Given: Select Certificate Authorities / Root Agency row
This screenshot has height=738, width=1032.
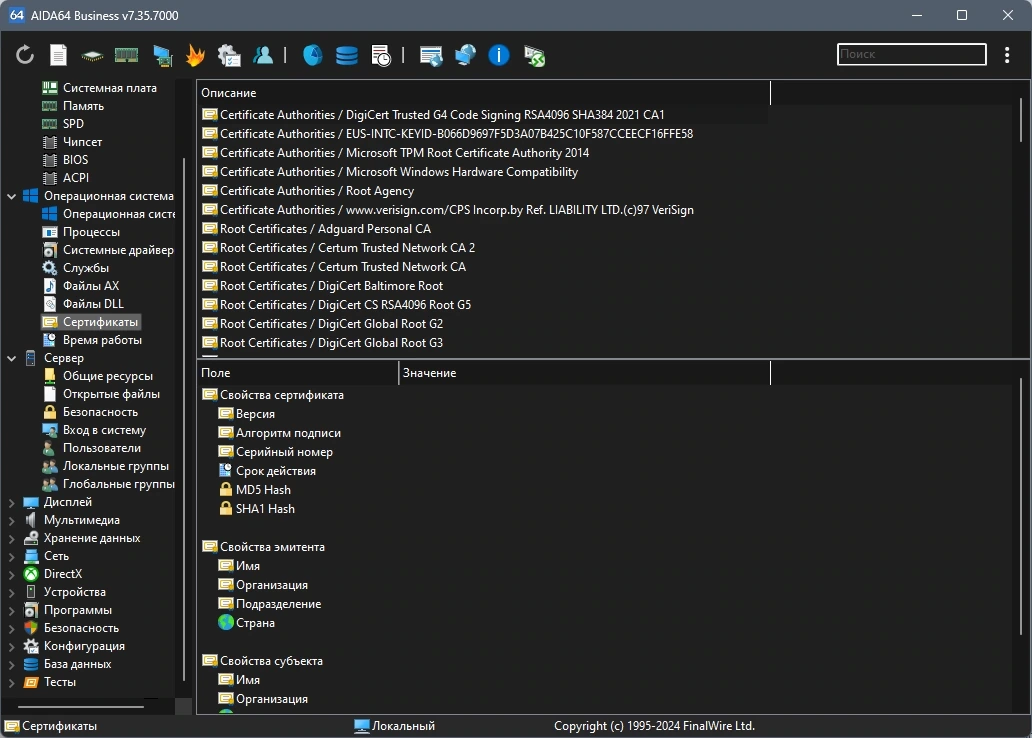Looking at the screenshot, I should tap(484, 190).
